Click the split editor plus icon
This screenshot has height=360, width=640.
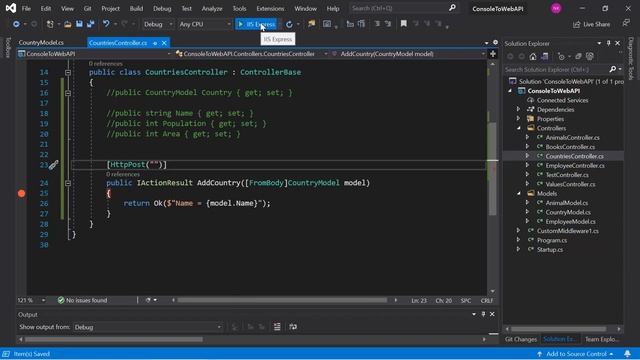pyautogui.click(x=493, y=54)
